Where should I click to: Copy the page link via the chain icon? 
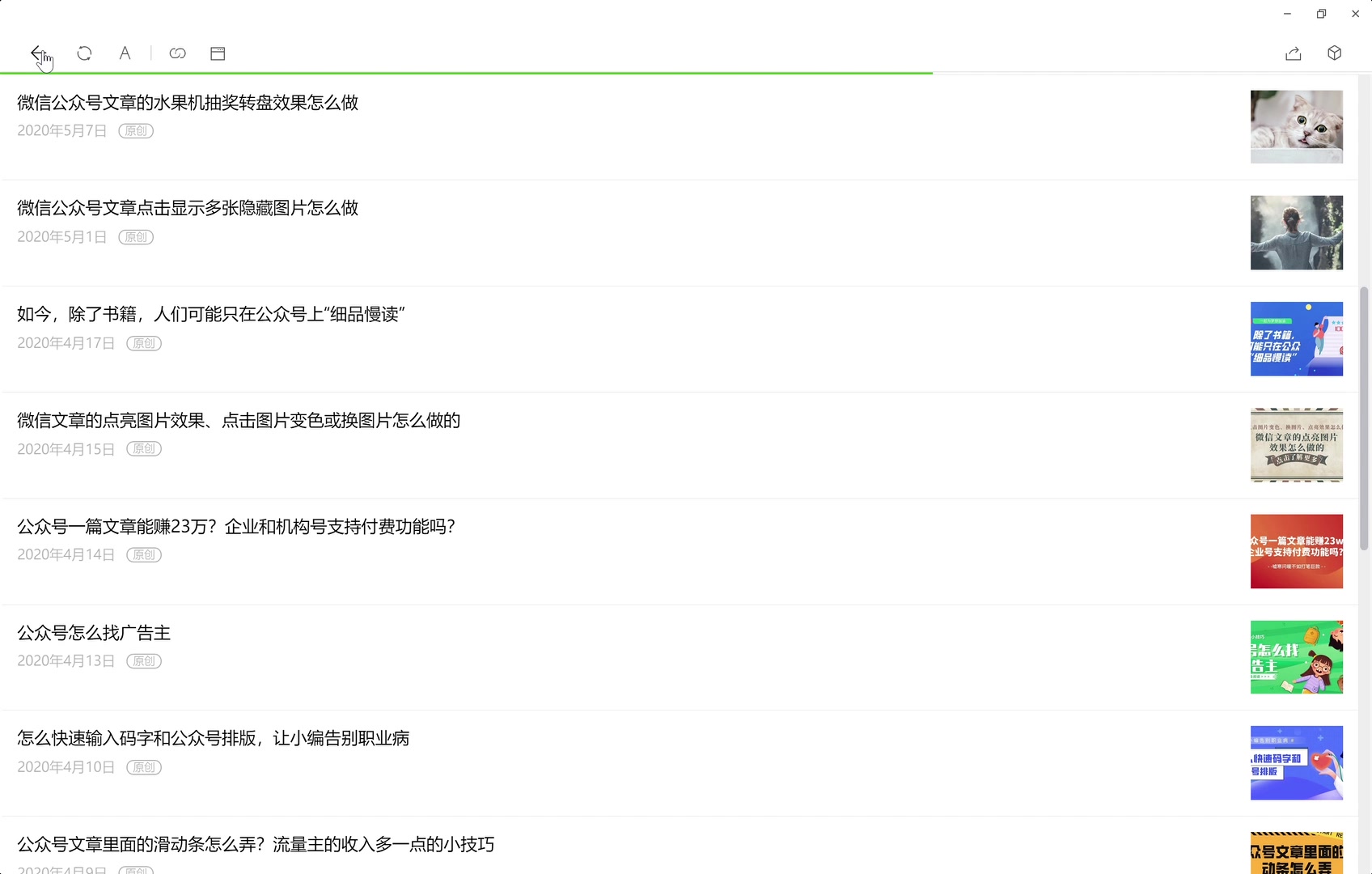[177, 53]
